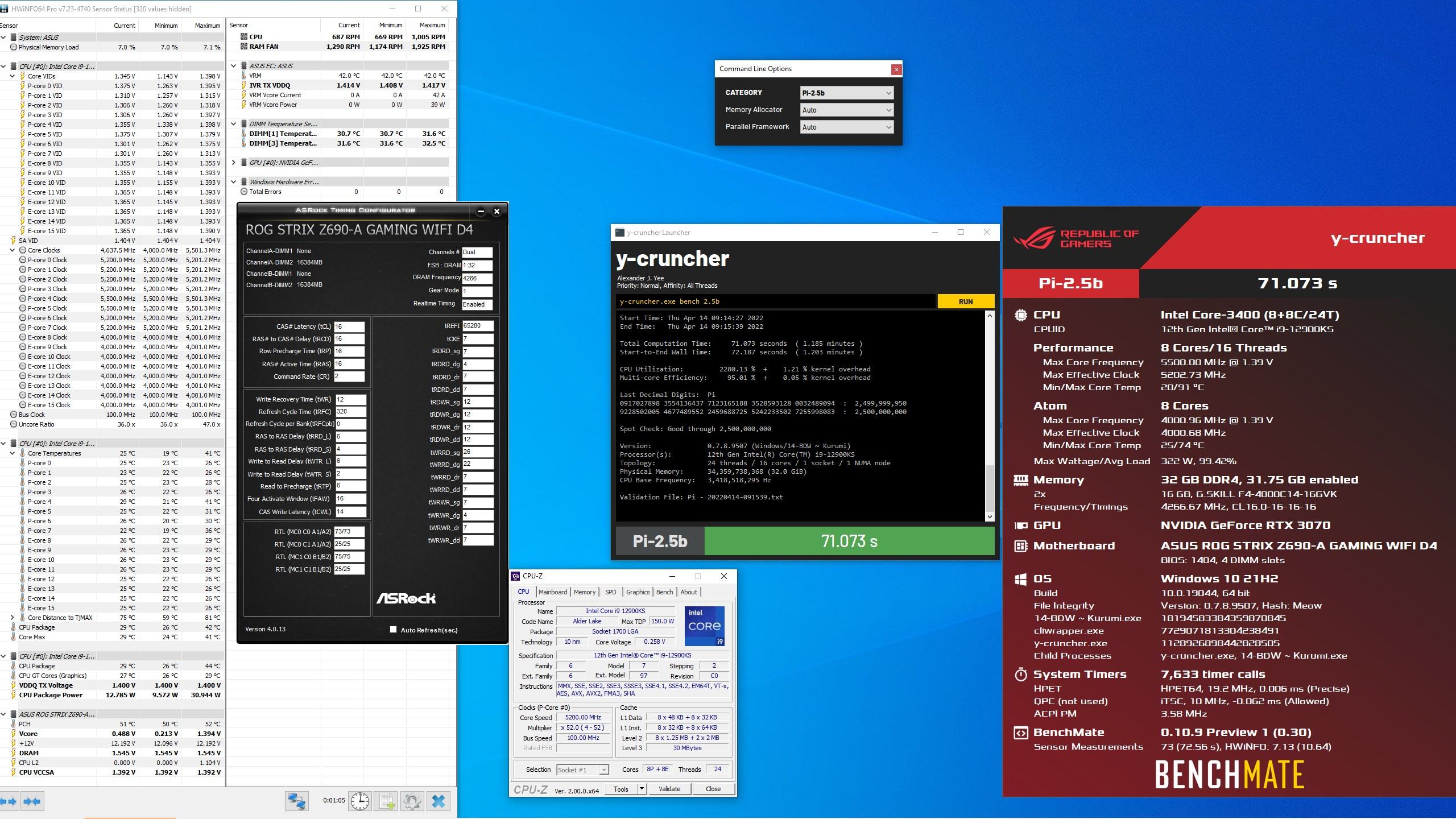Click the BenchMate code-bracket icon
This screenshot has width=1456, height=819.
pyautogui.click(x=1021, y=733)
